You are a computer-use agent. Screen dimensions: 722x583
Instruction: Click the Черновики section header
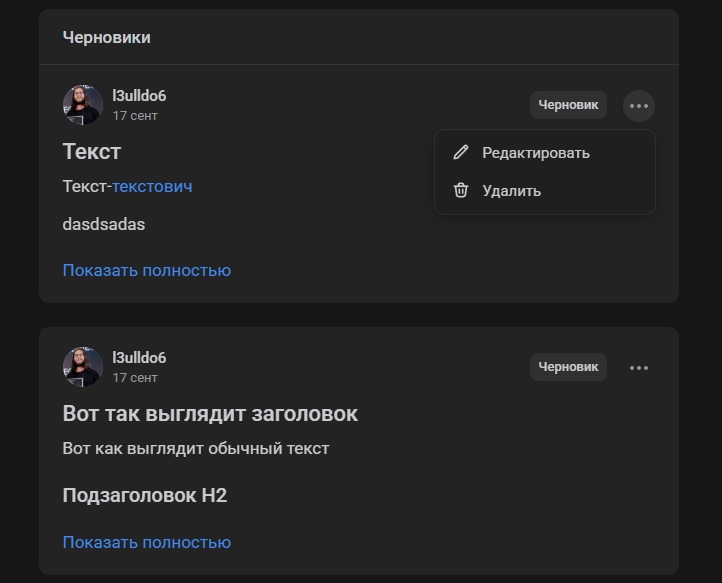pyautogui.click(x=107, y=38)
